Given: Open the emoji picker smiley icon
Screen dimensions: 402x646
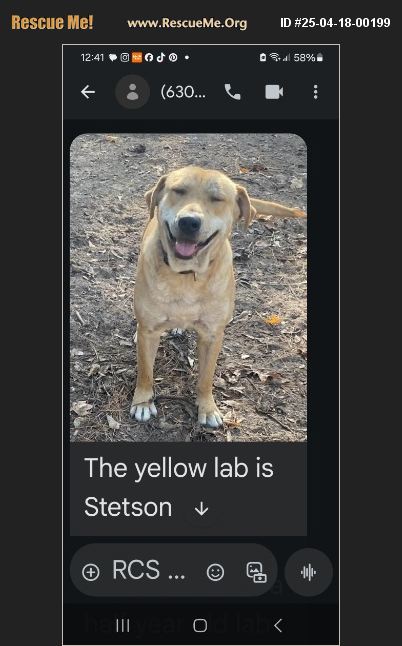Looking at the screenshot, I should pos(215,572).
